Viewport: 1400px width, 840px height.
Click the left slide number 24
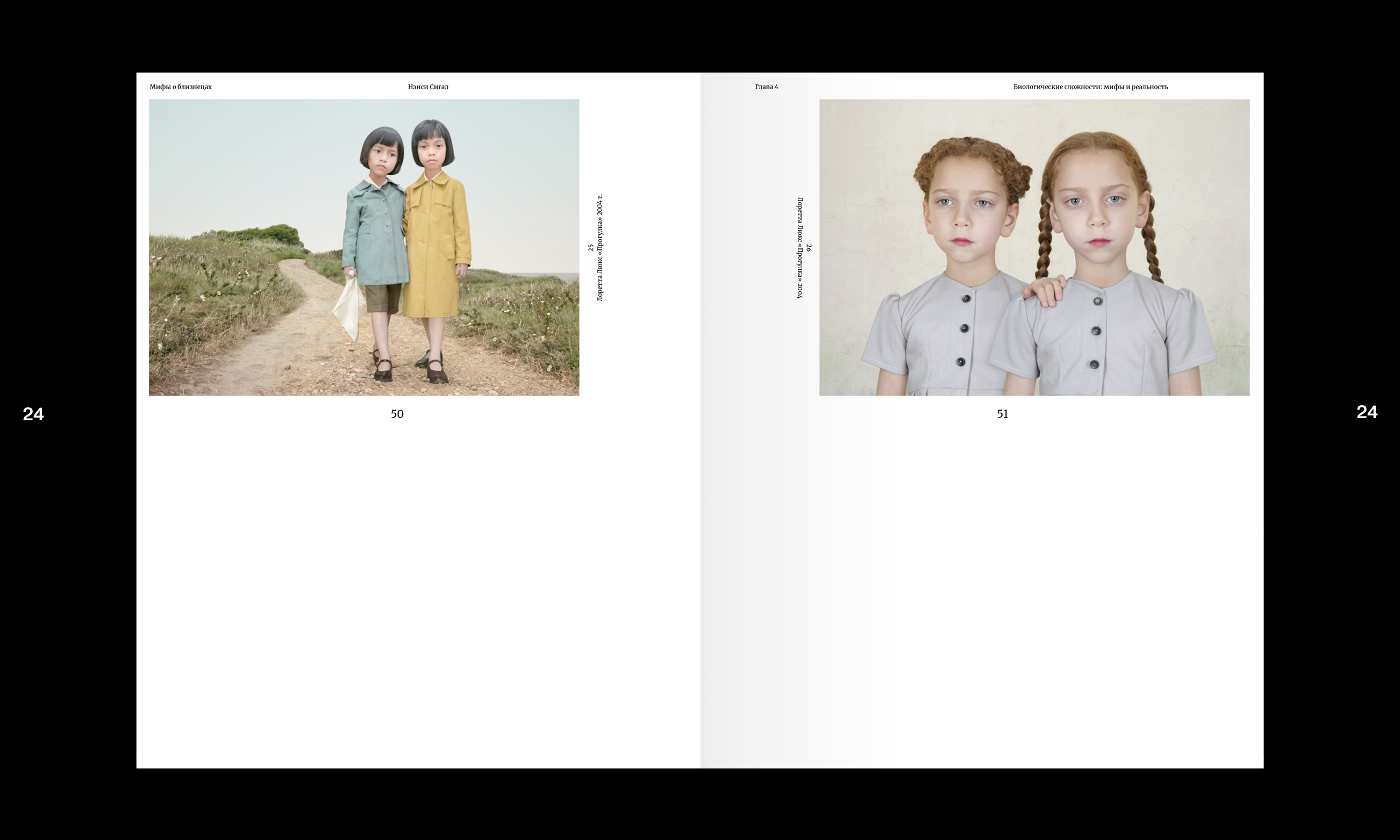click(x=33, y=414)
